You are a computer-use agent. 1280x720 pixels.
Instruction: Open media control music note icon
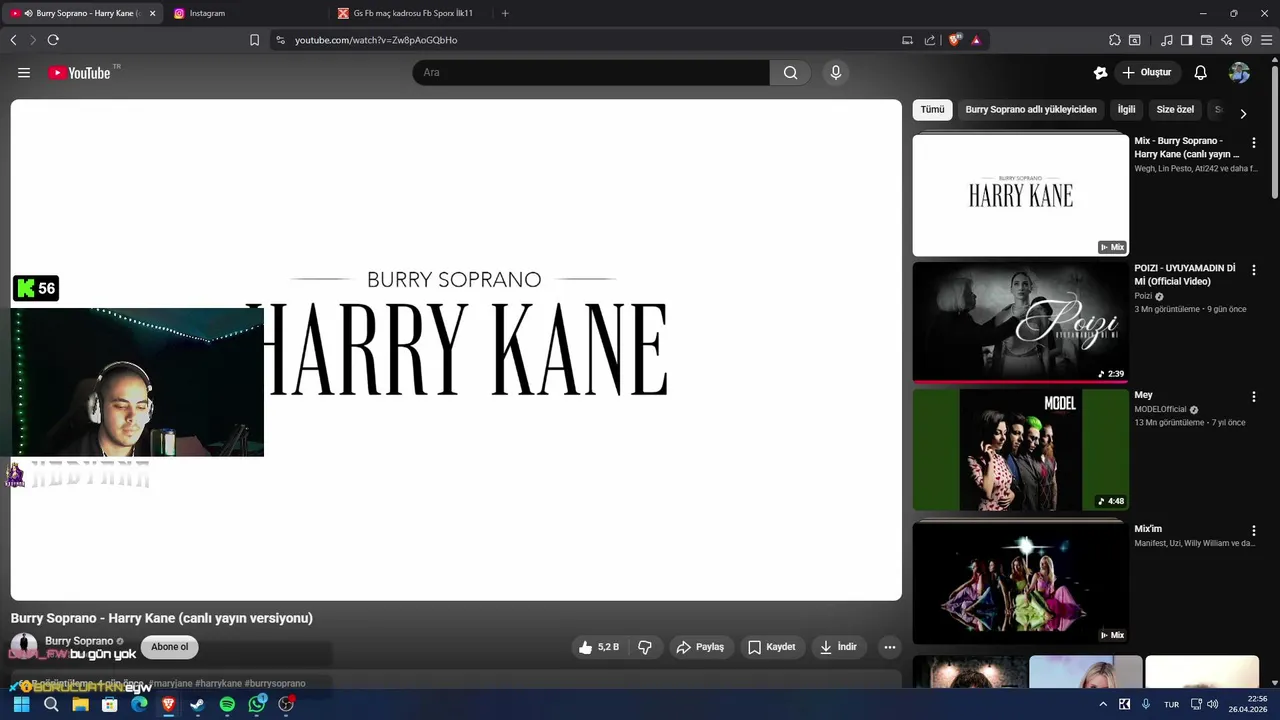[1167, 40]
